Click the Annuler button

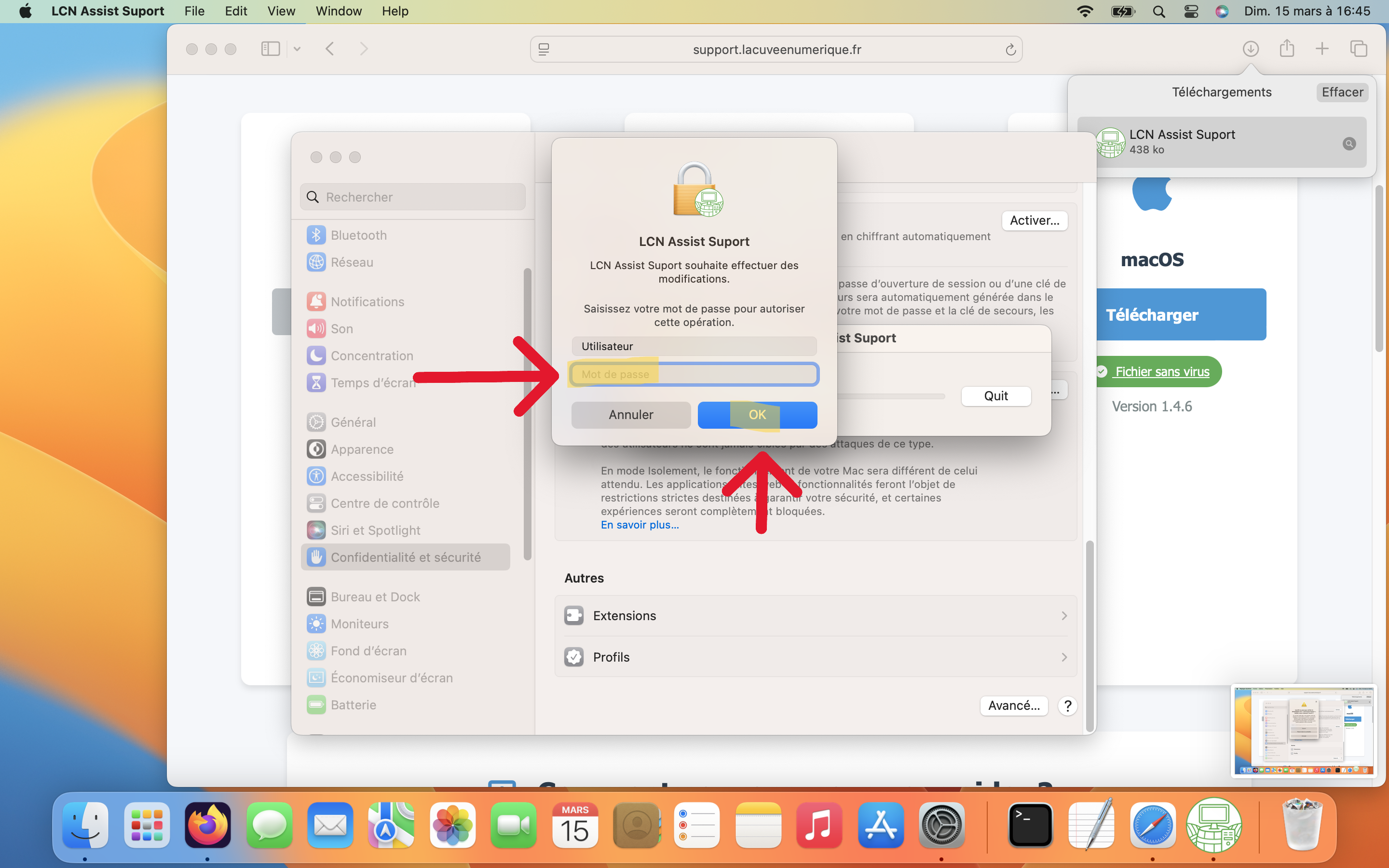point(631,415)
